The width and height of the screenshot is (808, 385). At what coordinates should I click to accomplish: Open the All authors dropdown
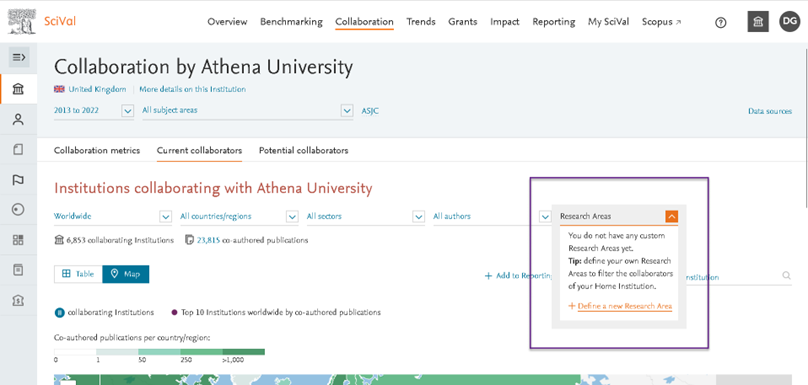pyautogui.click(x=492, y=216)
